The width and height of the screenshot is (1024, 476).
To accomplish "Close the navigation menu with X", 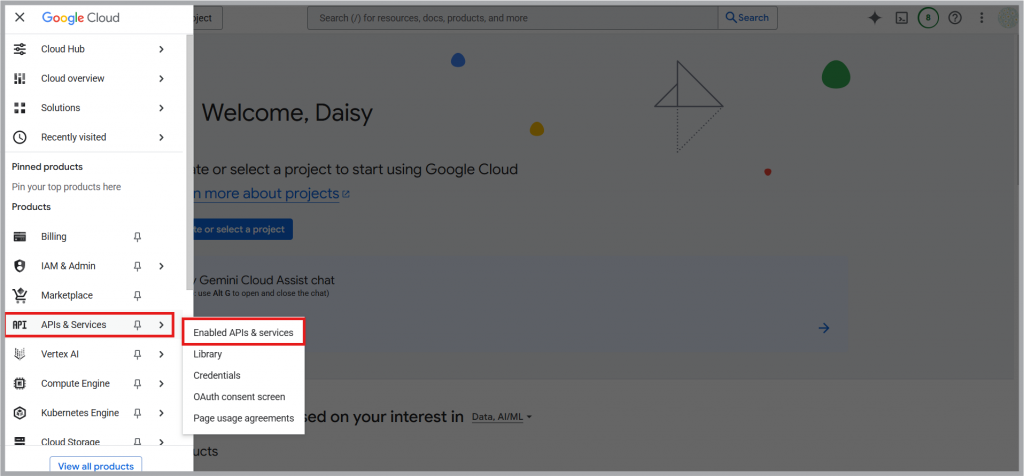I will coord(20,18).
